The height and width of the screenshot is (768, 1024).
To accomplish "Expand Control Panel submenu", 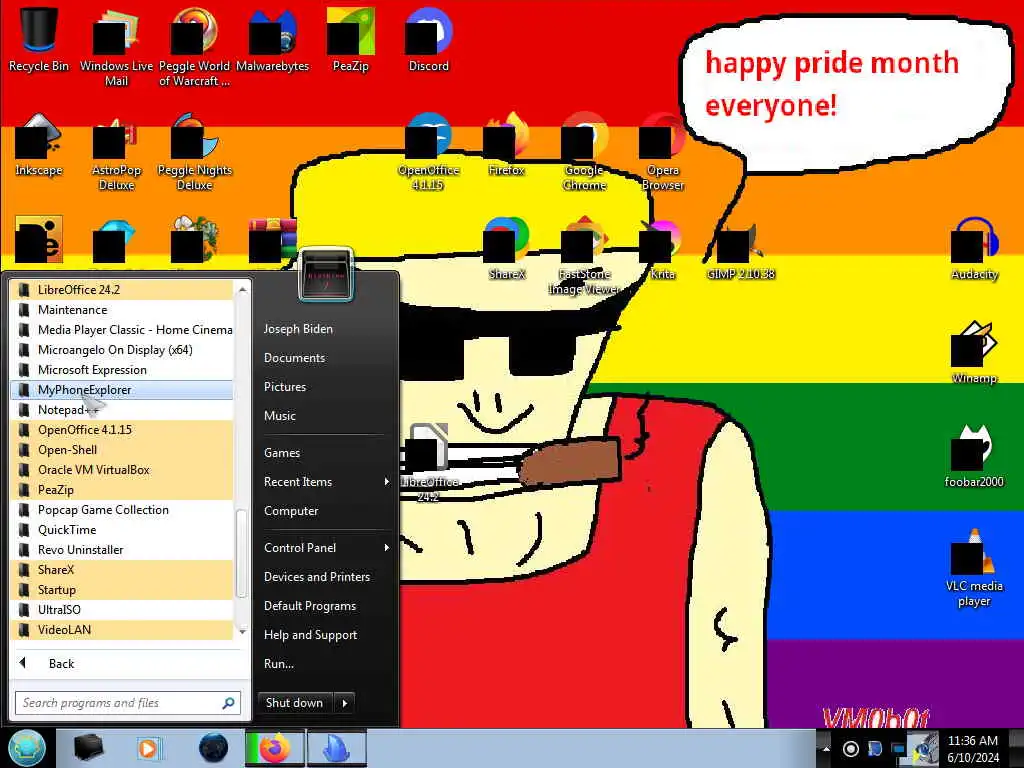I will pos(326,548).
